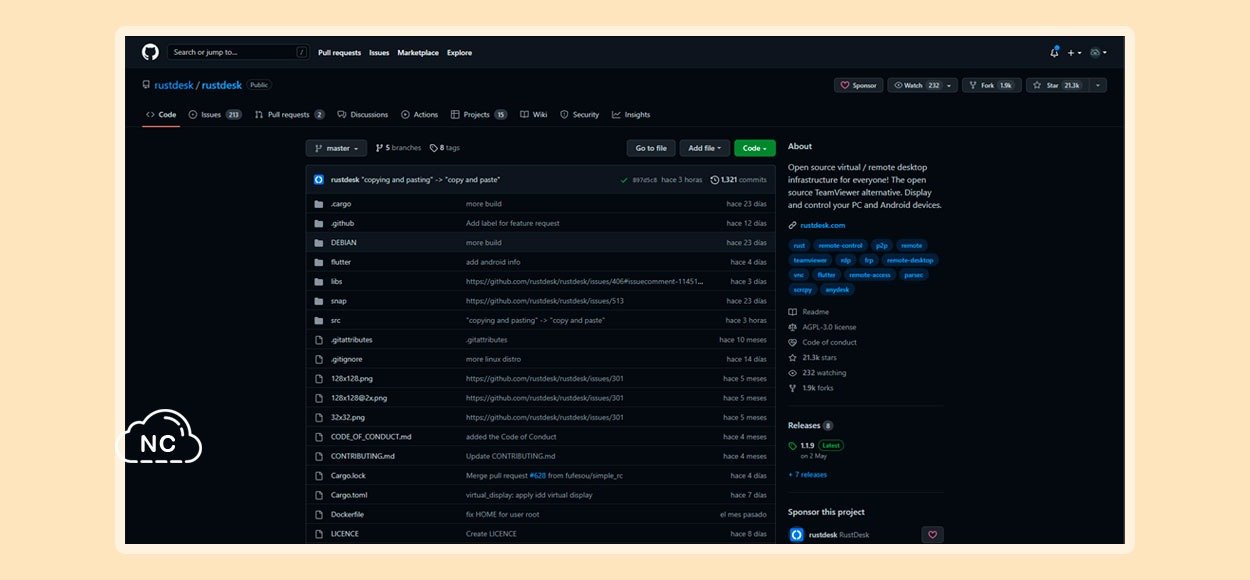Open the Dockerfile file
The width and height of the screenshot is (1250, 580).
[x=347, y=514]
